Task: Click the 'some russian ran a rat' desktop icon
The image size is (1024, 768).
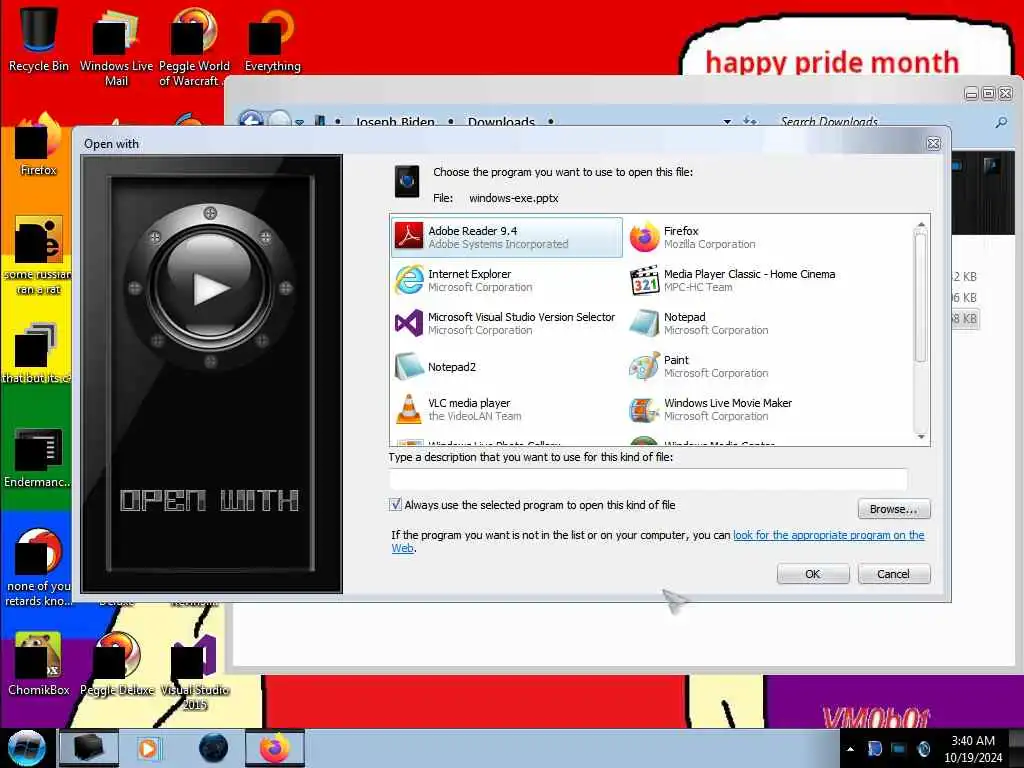Action: click(38, 256)
